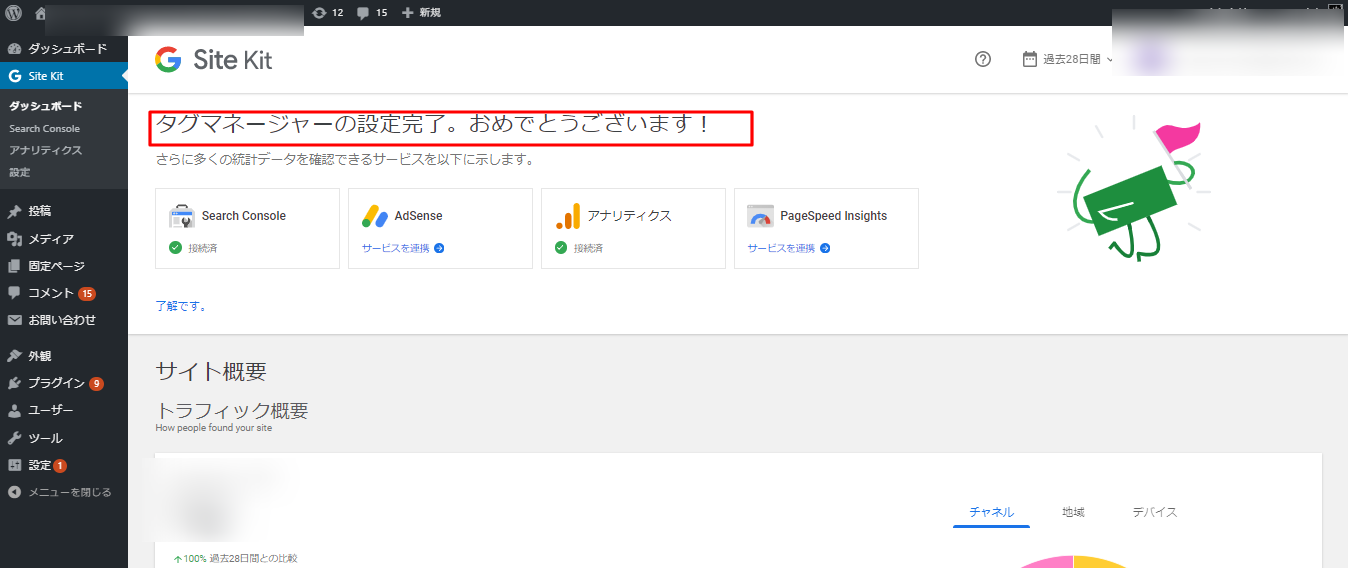
Task: Click the Search Console card icon
Action: tap(181, 216)
